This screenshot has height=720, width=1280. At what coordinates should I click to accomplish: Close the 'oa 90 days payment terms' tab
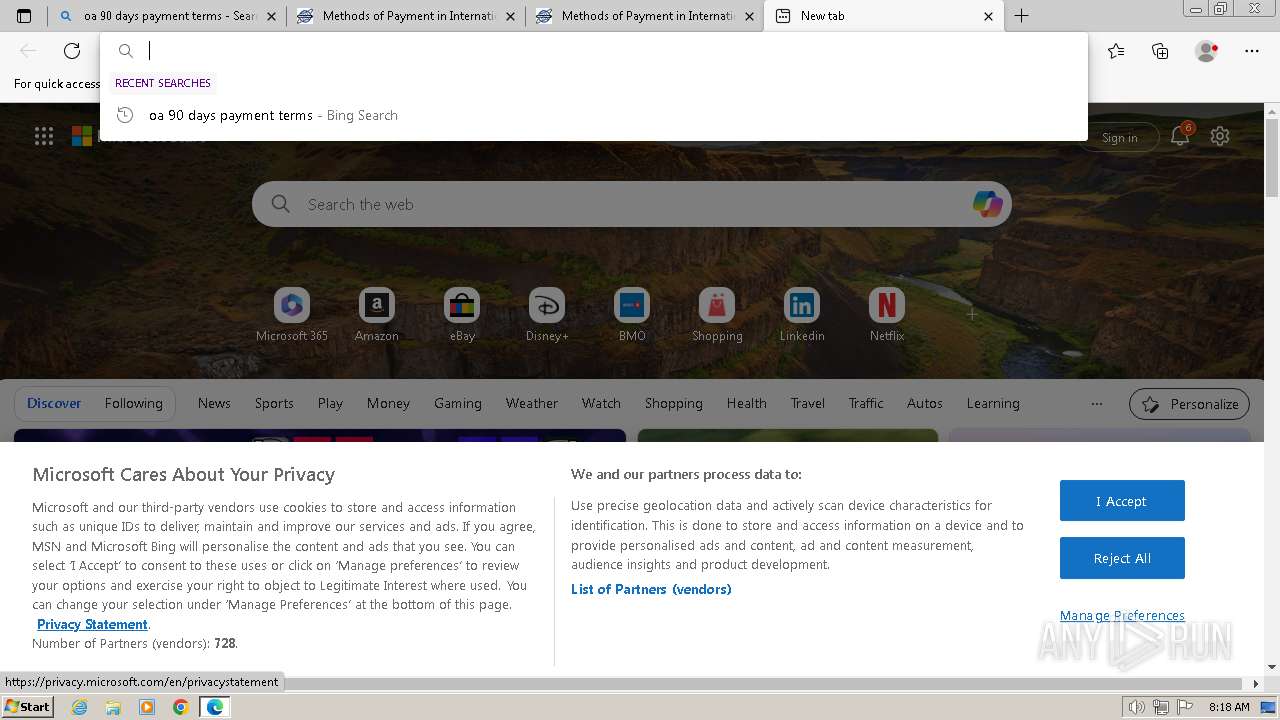click(272, 16)
